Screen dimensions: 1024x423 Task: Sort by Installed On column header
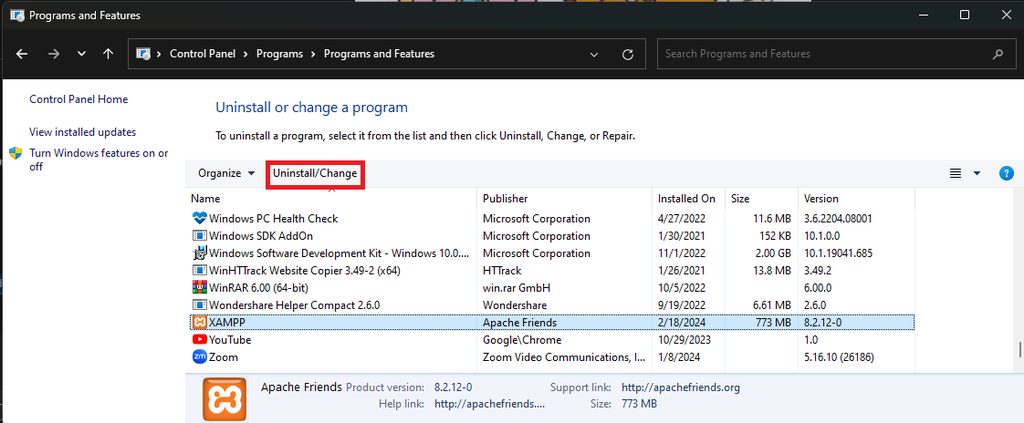(x=686, y=198)
